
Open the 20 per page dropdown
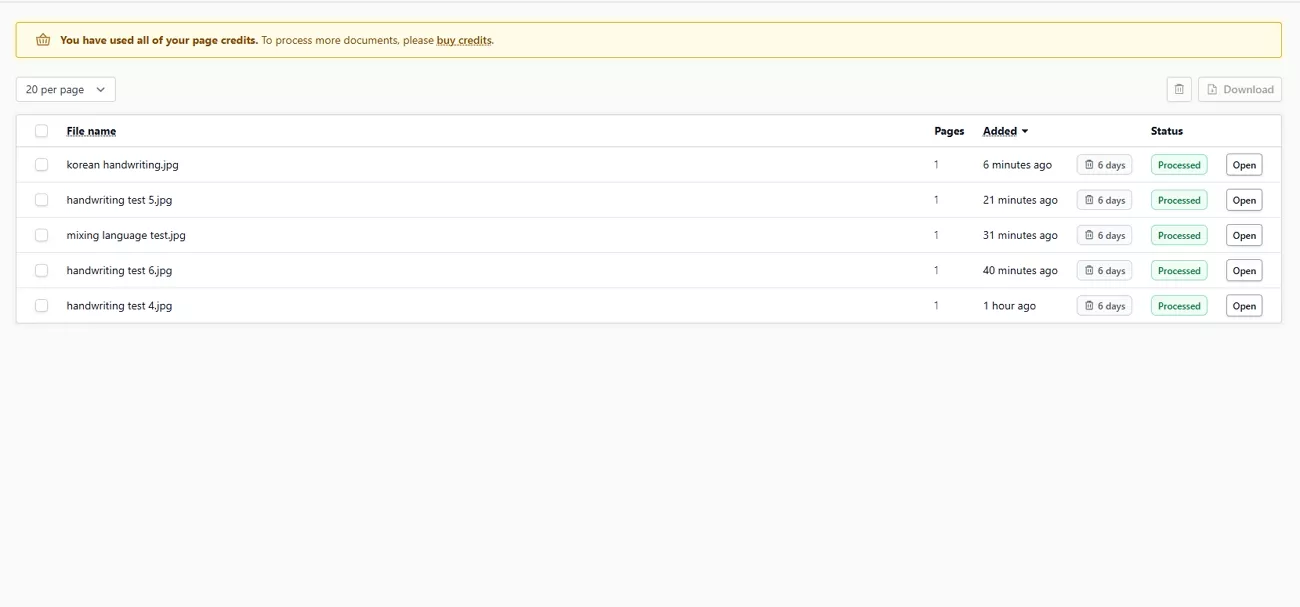tap(66, 89)
